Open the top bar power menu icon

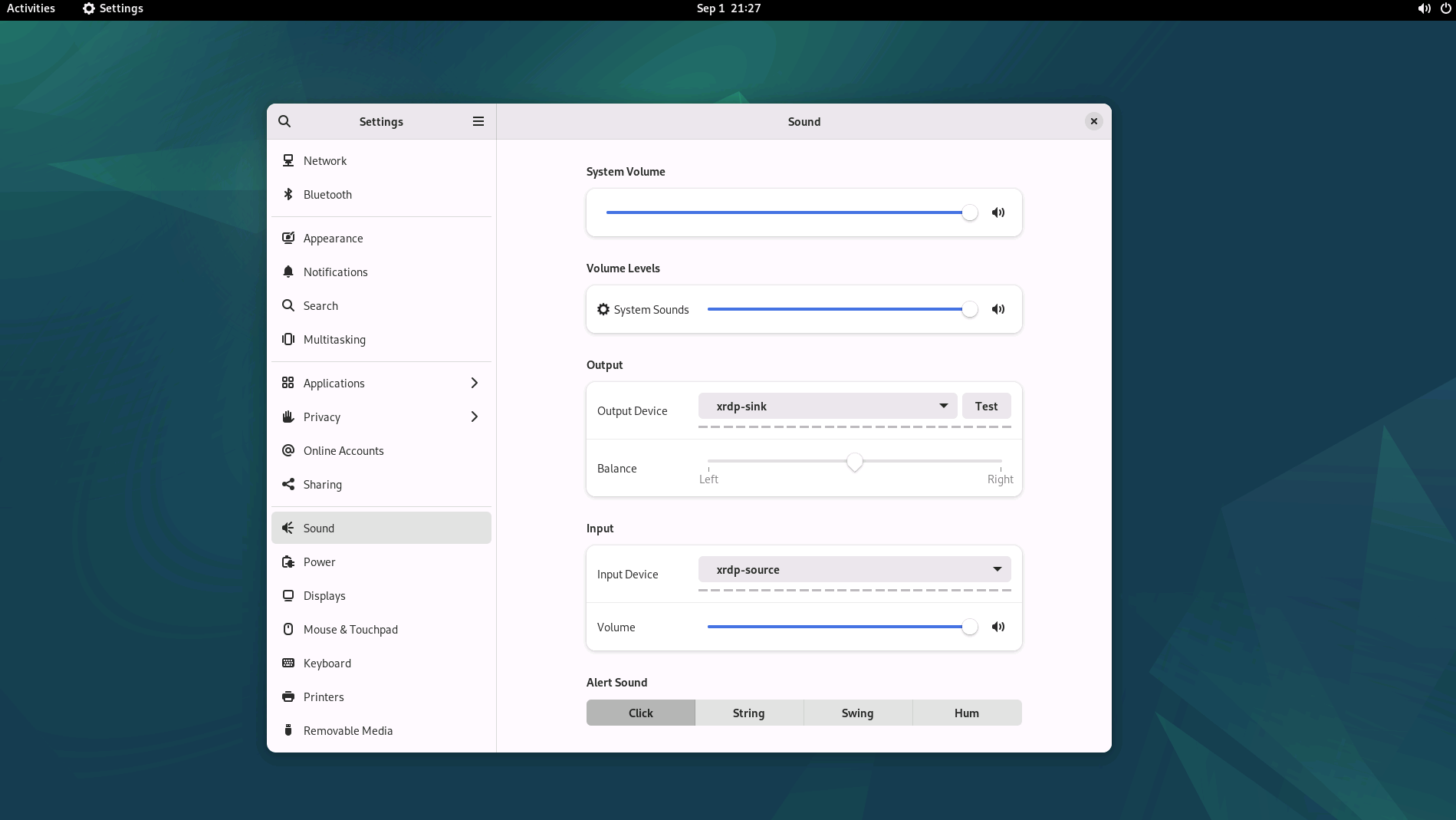tap(1445, 8)
